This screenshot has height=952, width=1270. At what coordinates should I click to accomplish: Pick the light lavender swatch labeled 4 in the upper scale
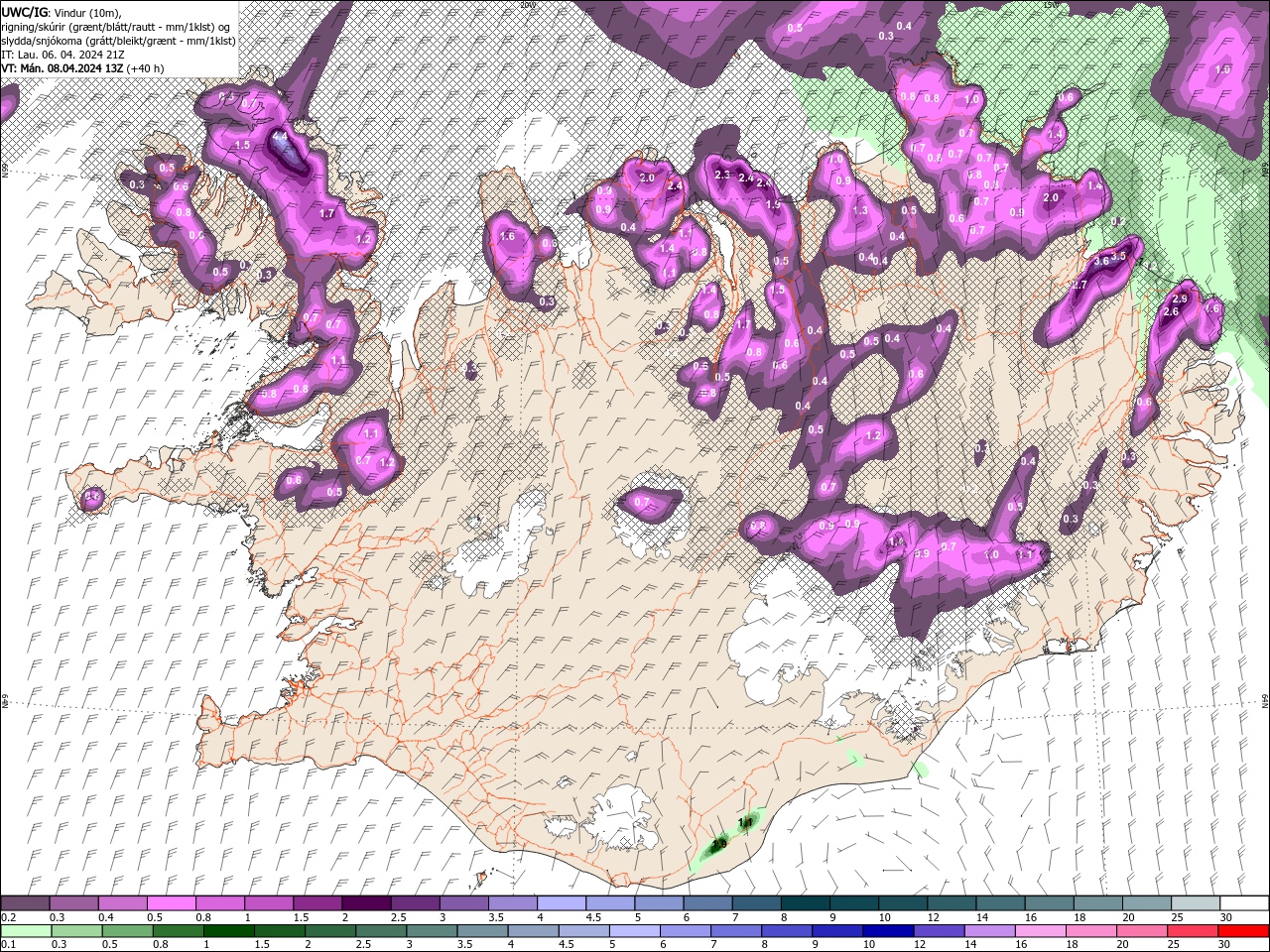[561, 903]
